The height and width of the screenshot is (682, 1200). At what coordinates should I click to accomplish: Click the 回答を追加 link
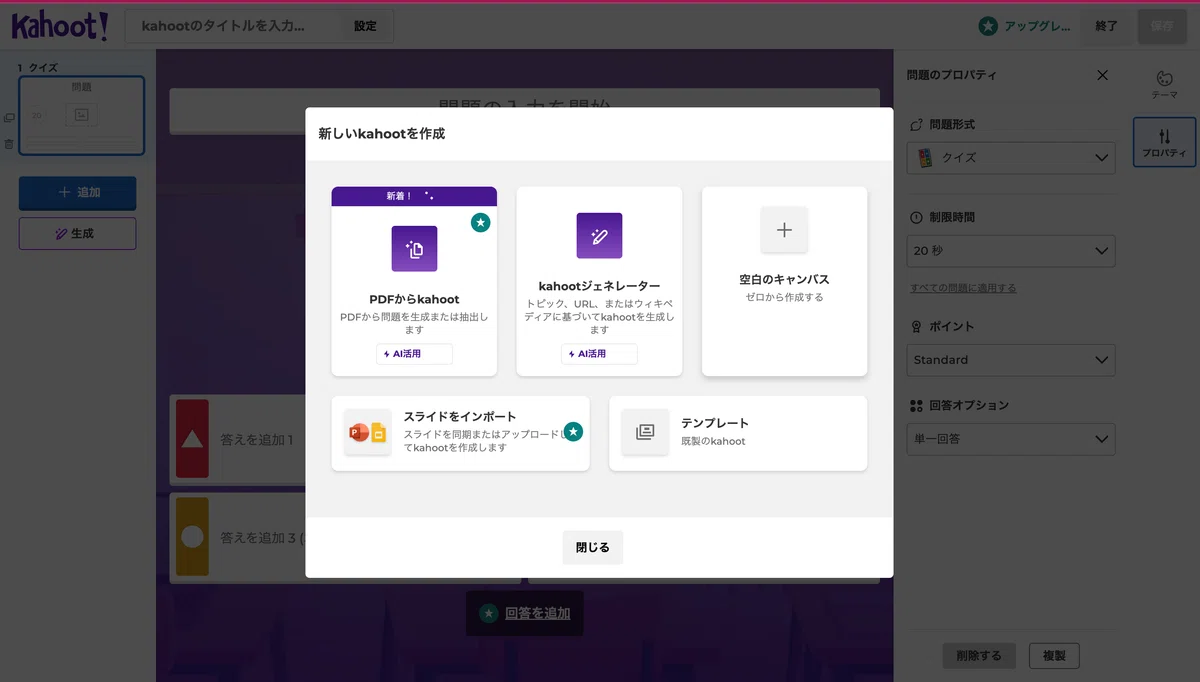click(537, 614)
